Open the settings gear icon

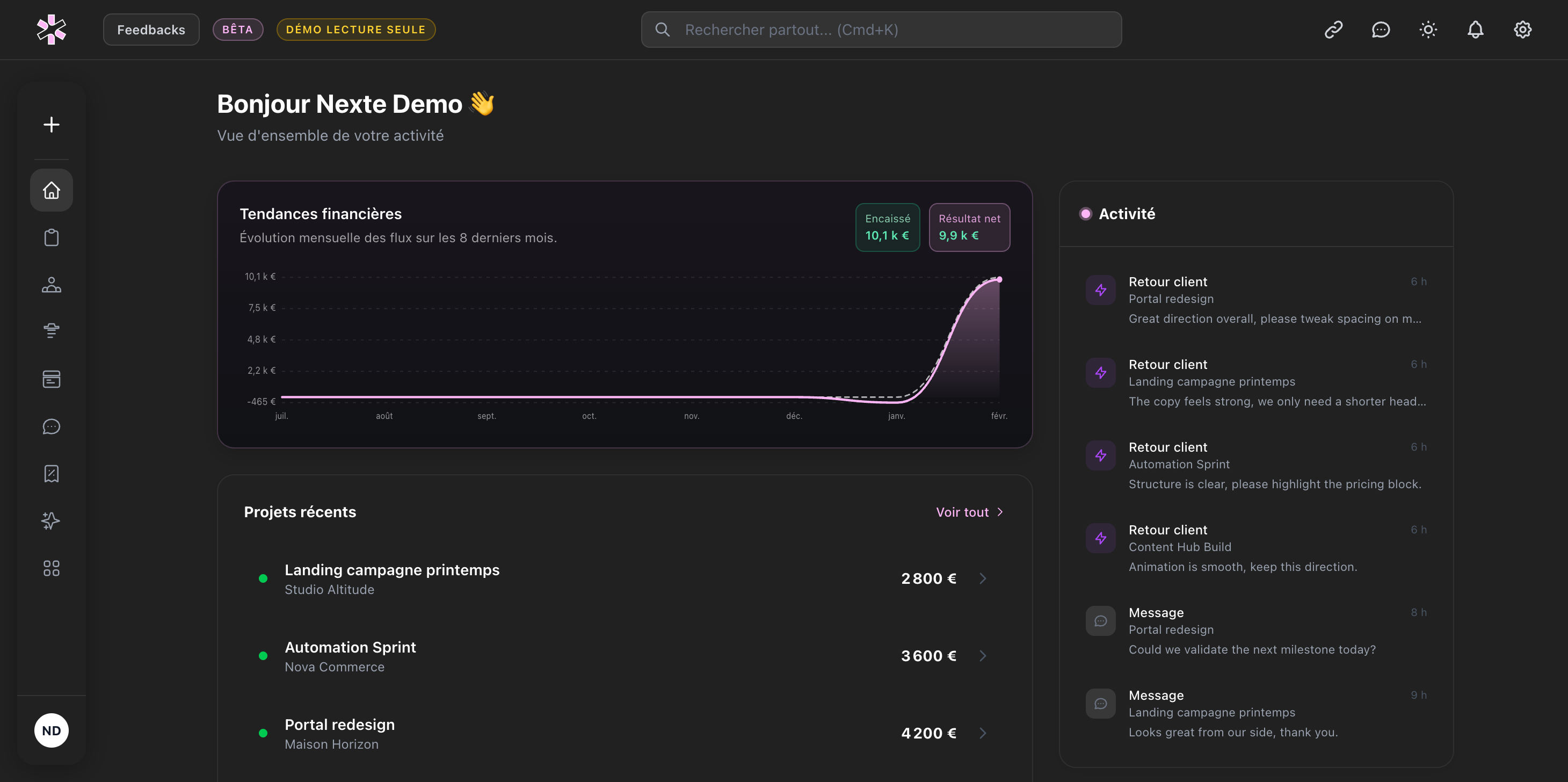pyautogui.click(x=1522, y=30)
